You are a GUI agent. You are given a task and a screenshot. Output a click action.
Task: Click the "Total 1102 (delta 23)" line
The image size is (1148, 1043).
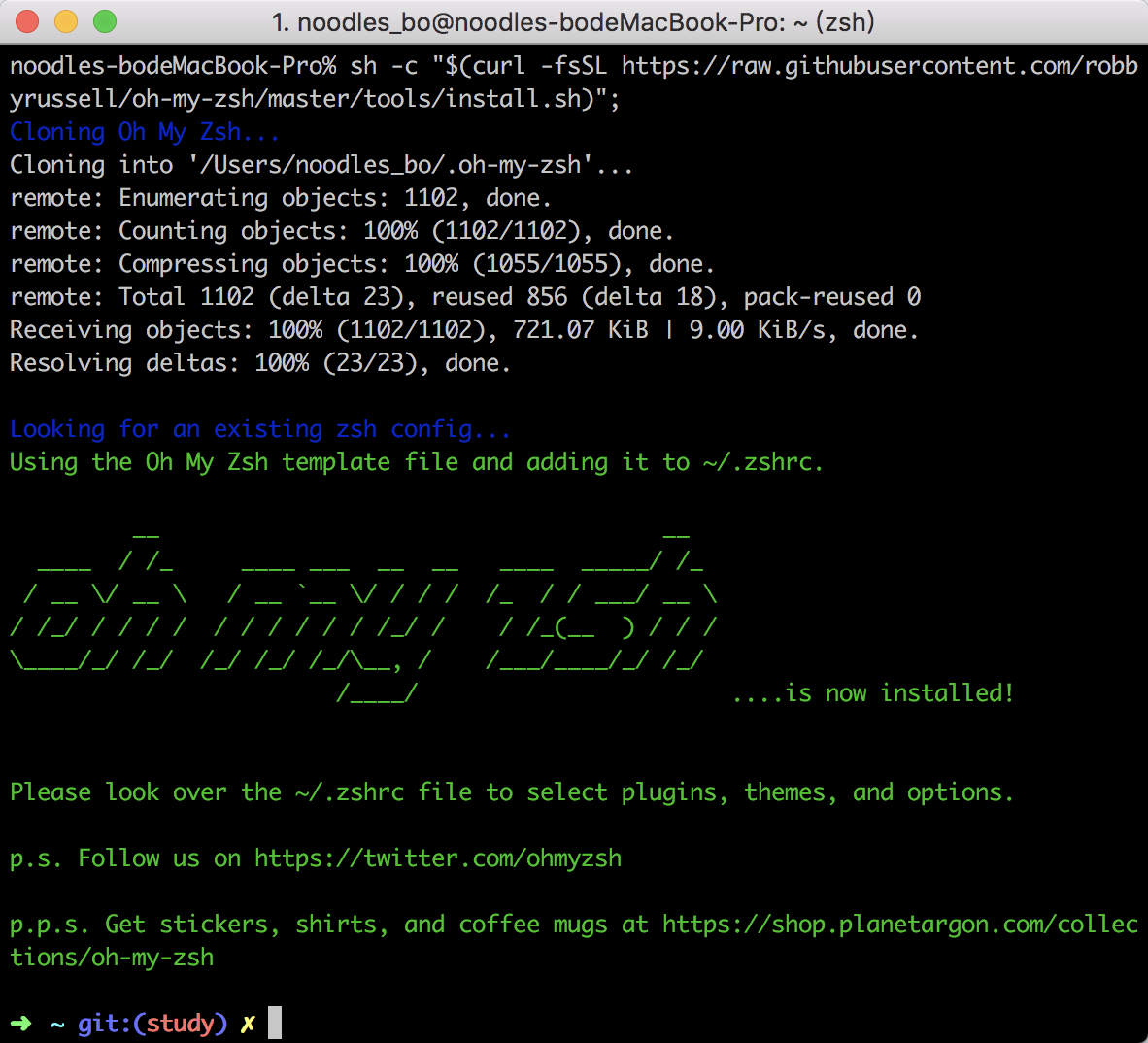pyautogui.click(x=465, y=297)
